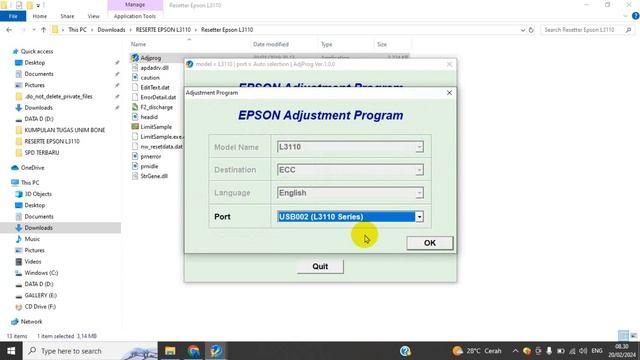
Task: Click the taskbar search box
Action: click(x=91, y=351)
